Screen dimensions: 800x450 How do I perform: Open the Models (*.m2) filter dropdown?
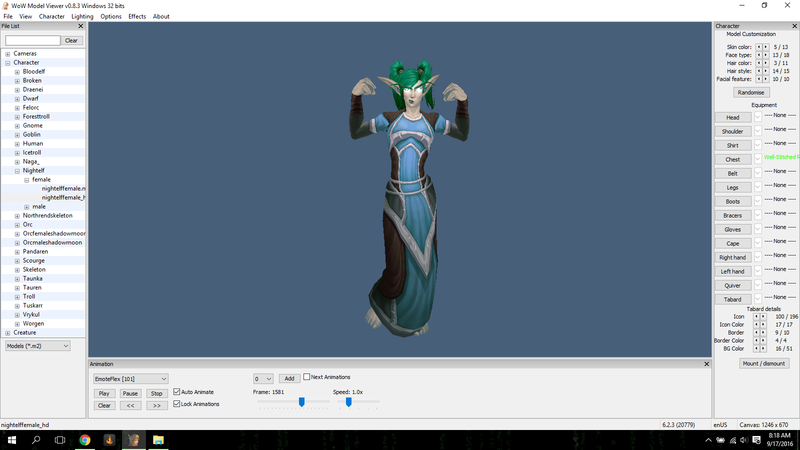click(x=38, y=346)
